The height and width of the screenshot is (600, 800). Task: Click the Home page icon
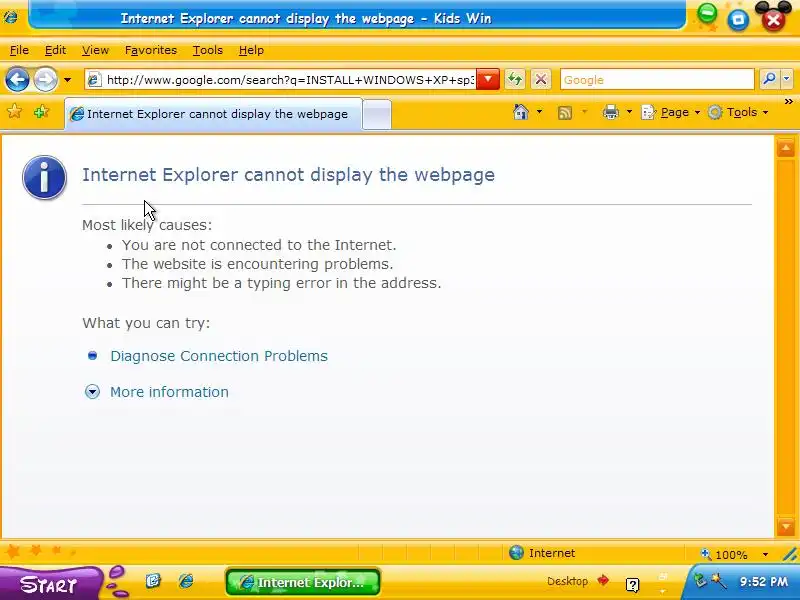tap(520, 112)
